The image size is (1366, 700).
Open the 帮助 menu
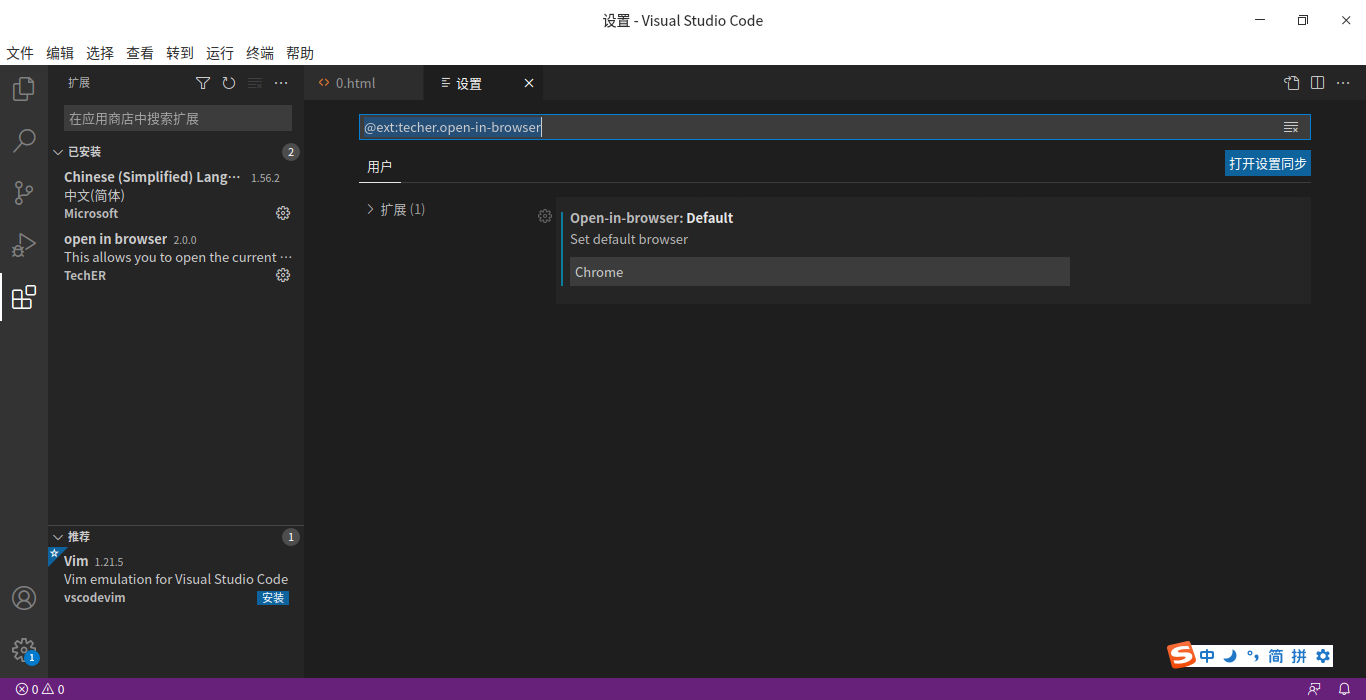300,53
